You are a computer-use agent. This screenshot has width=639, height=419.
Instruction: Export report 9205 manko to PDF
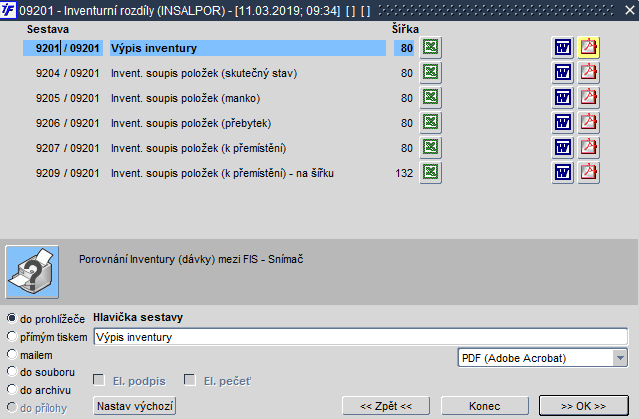pyautogui.click(x=588, y=98)
